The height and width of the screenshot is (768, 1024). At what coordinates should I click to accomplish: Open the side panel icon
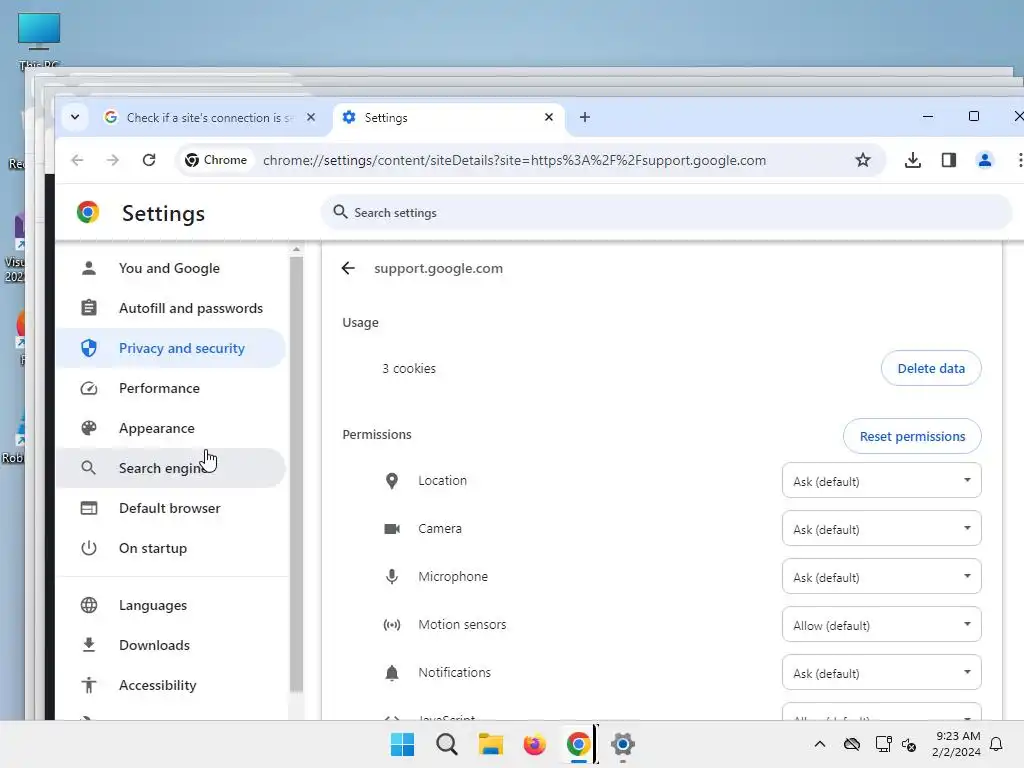pyautogui.click(x=949, y=160)
